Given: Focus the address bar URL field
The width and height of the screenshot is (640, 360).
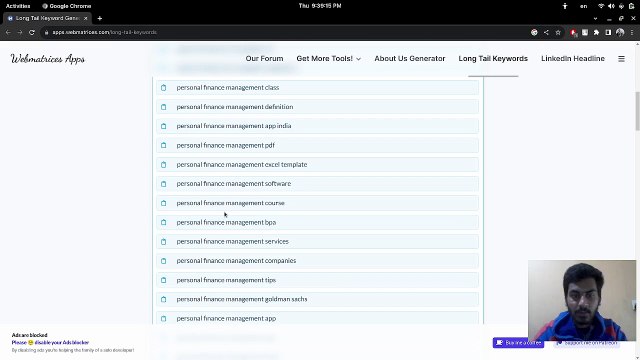Looking at the screenshot, I should (286, 32).
